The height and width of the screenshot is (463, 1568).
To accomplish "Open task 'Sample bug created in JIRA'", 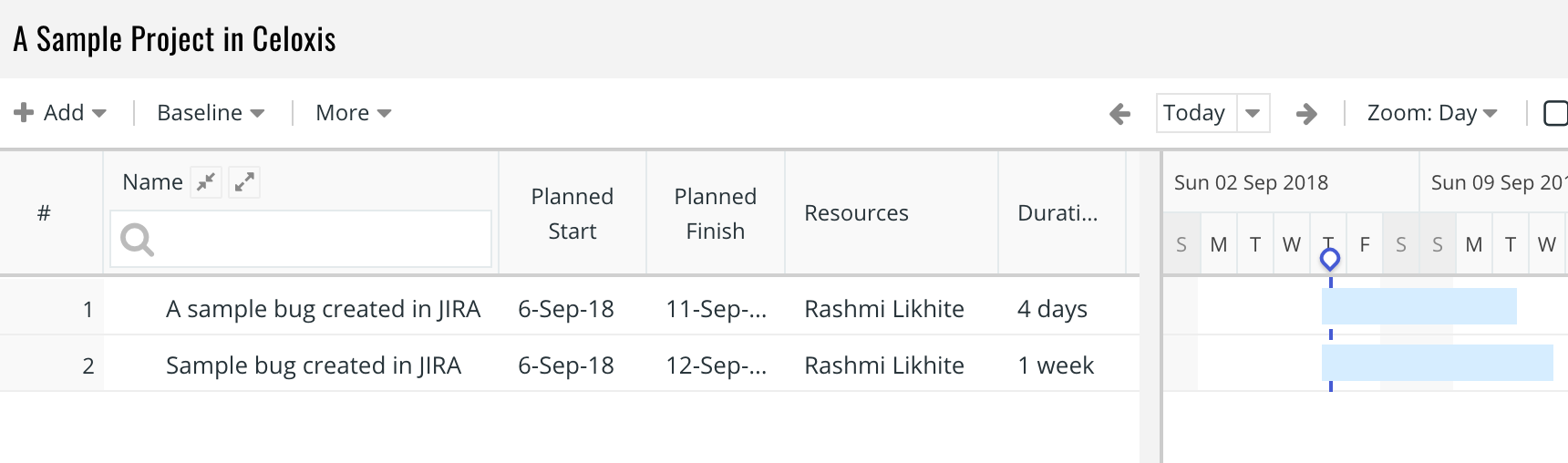I will (x=314, y=365).
